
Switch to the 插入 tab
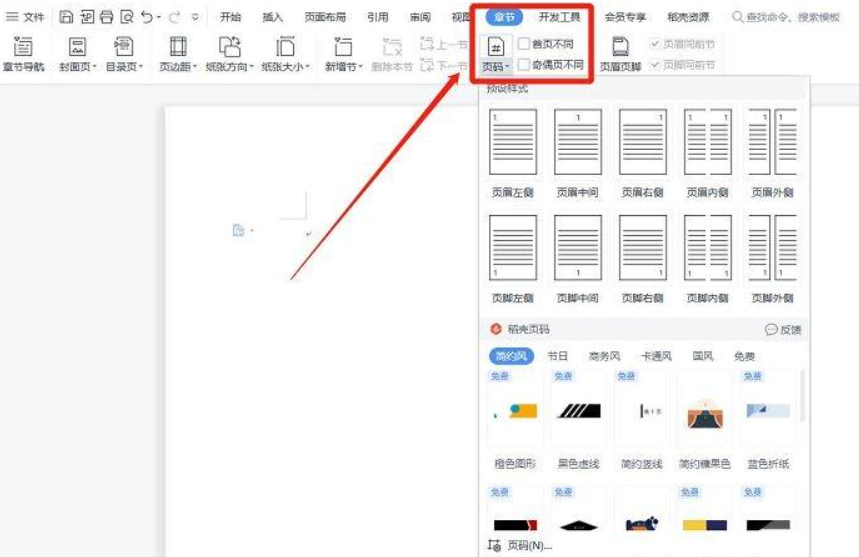272,18
